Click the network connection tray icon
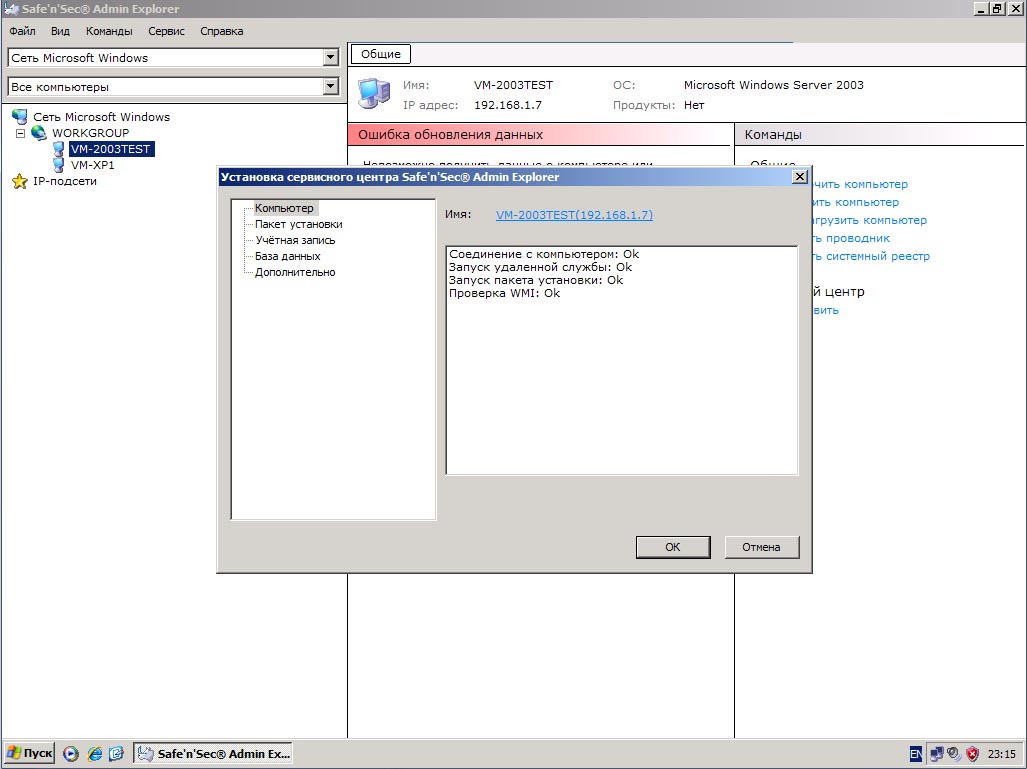This screenshot has width=1027, height=769. (x=937, y=754)
